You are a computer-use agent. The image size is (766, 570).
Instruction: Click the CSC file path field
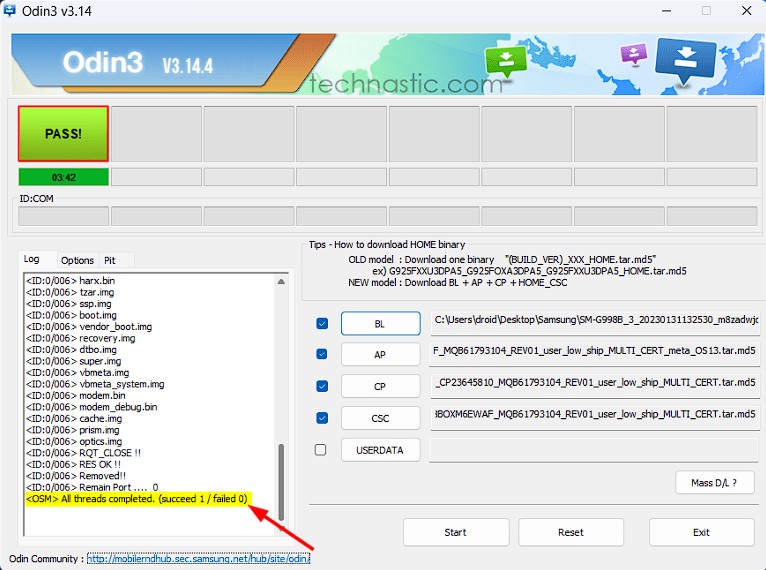pyautogui.click(x=595, y=418)
